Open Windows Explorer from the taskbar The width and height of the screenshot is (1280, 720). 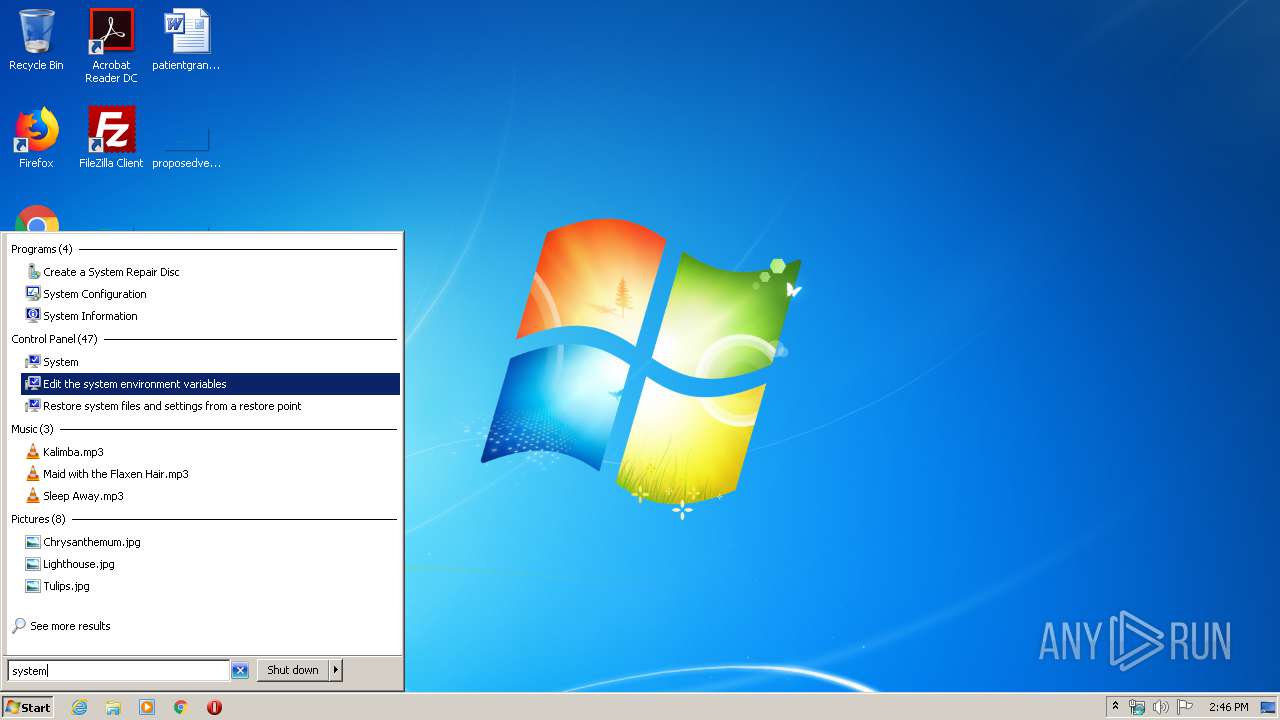point(113,707)
